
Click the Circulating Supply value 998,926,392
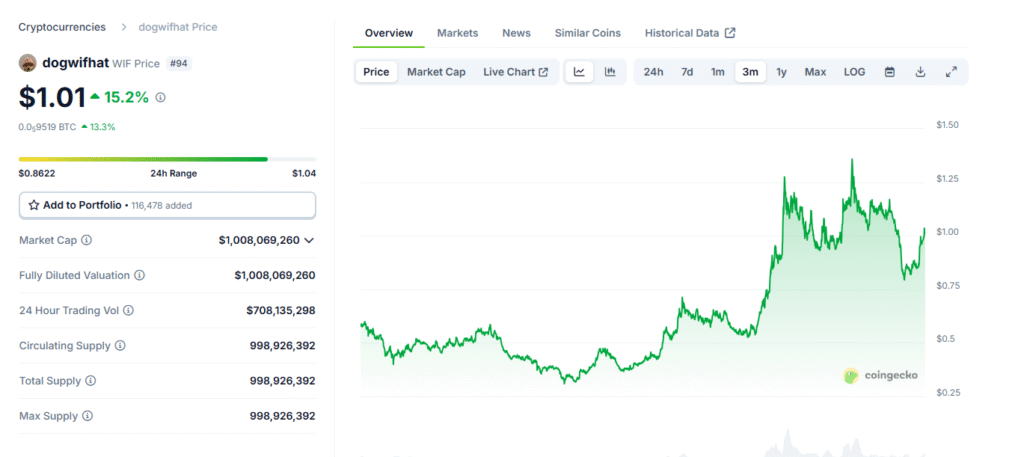(x=282, y=346)
